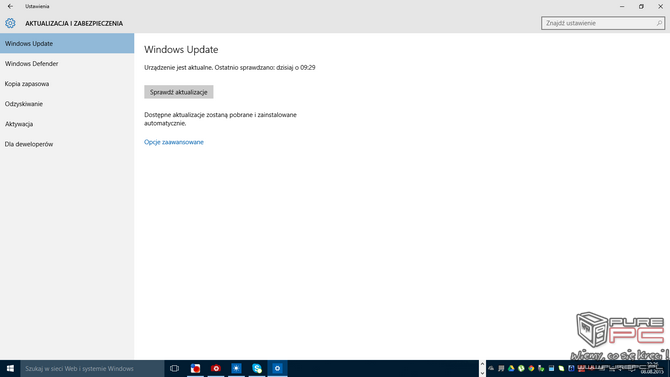
Task: Click taskbar search box Szukaj w sieci Web
Action: [92, 368]
